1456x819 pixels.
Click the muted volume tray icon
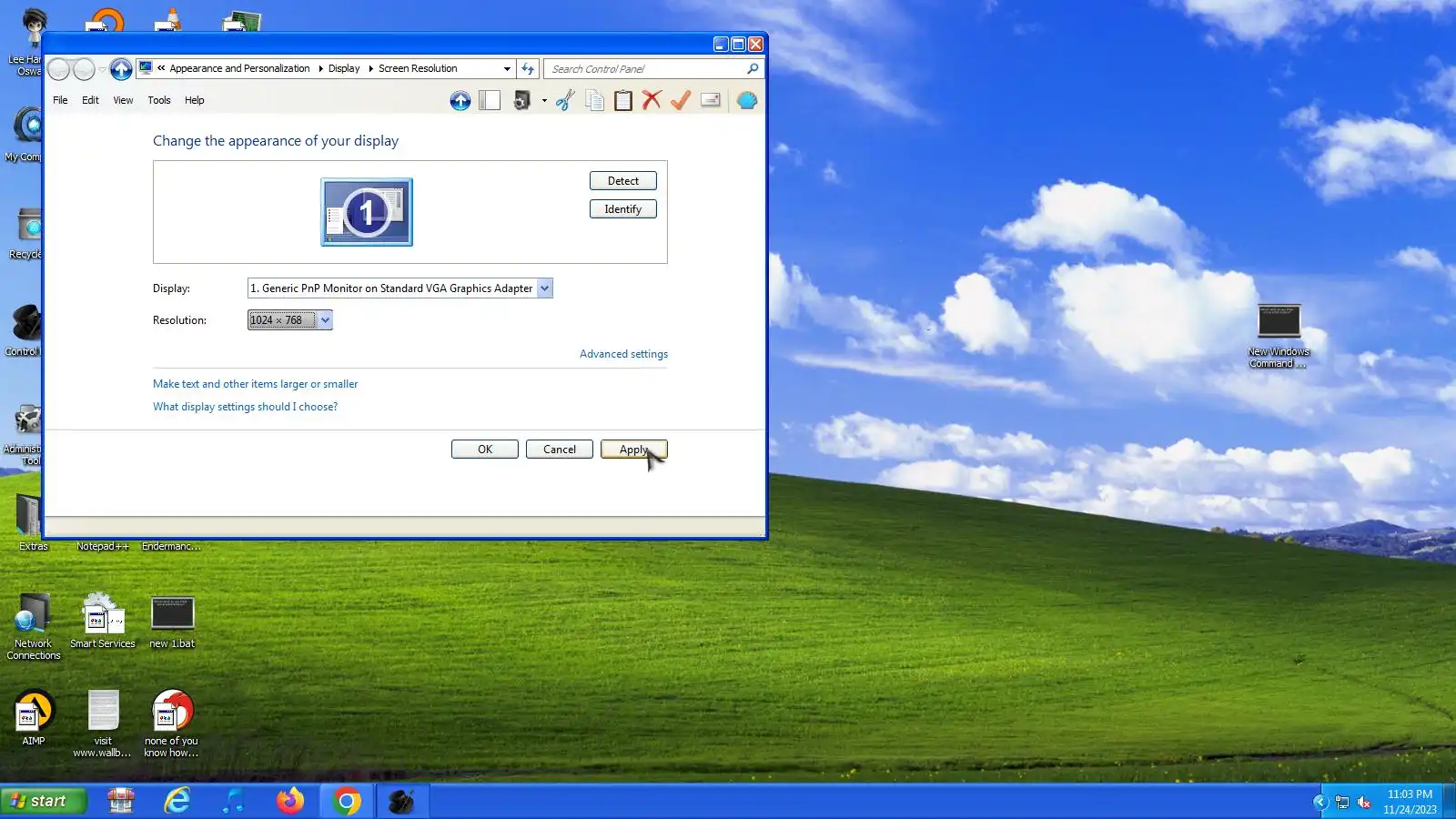(x=1364, y=802)
